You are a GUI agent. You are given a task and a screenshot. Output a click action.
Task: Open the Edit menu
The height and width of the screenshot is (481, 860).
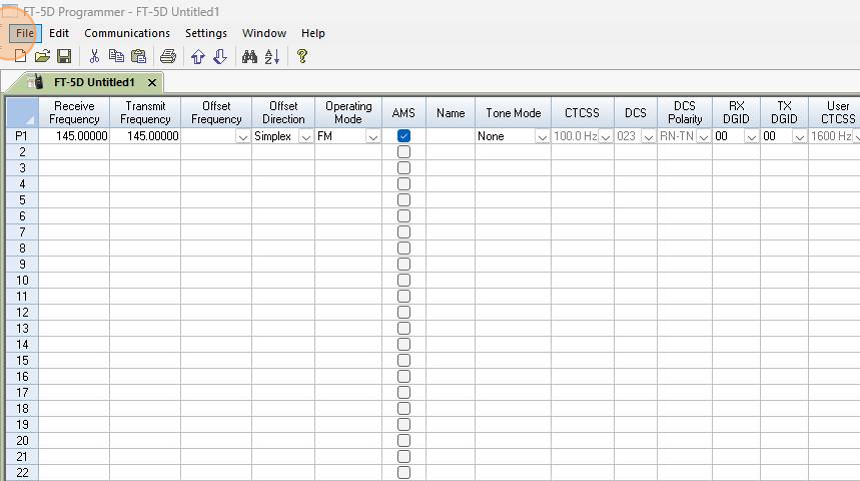tap(59, 33)
